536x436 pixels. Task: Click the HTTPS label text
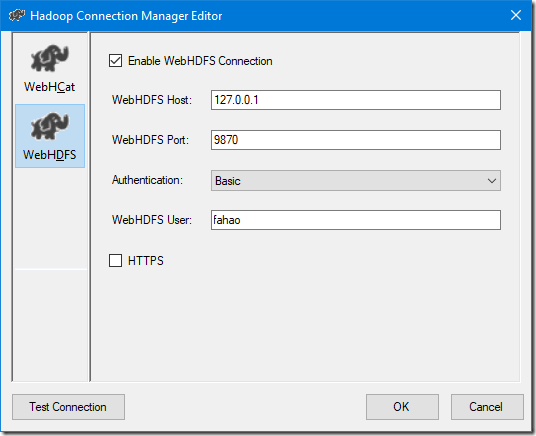pyautogui.click(x=146, y=261)
